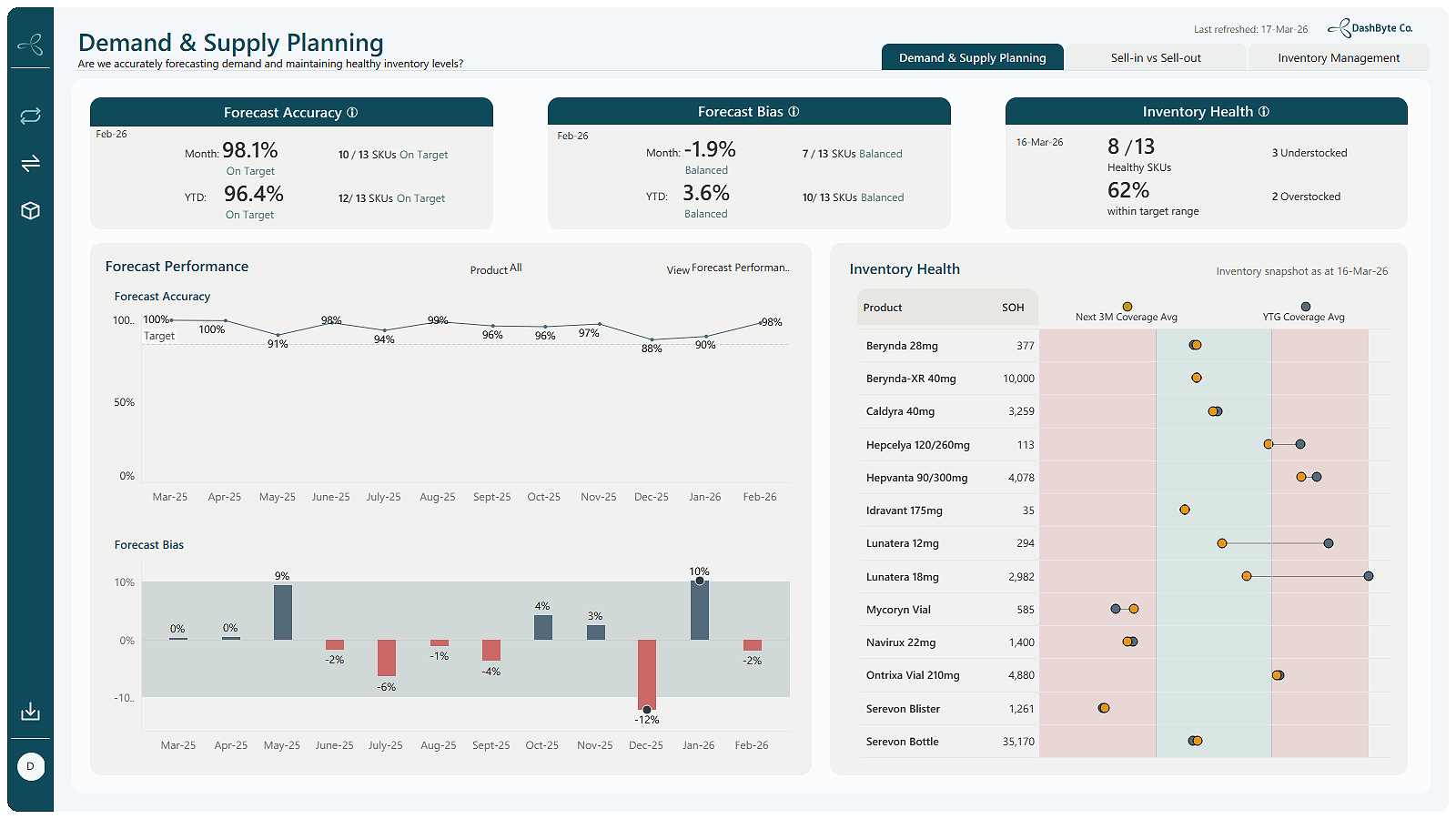Click the Next 3M Coverage Avg legend dot

coord(1127,307)
